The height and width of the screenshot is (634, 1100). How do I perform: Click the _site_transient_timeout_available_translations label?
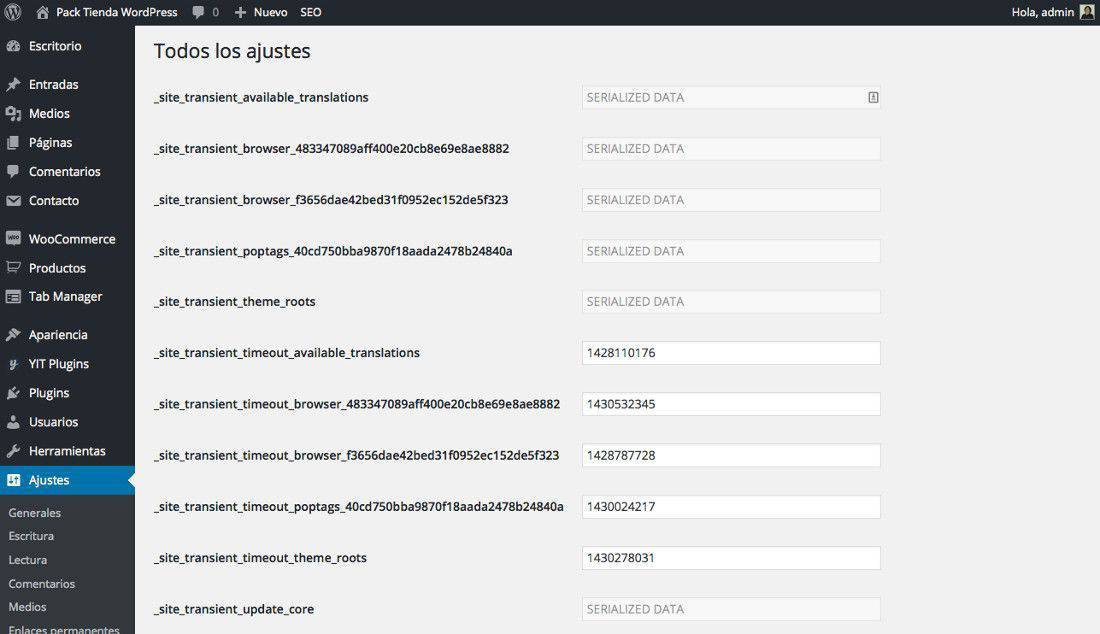coord(286,353)
